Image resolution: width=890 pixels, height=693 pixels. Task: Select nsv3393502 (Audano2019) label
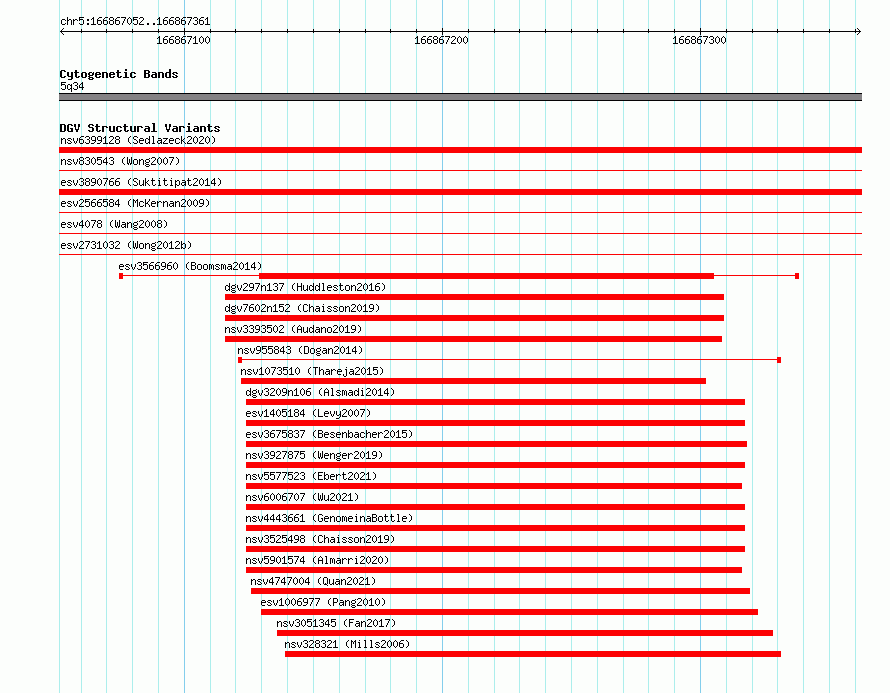[293, 329]
